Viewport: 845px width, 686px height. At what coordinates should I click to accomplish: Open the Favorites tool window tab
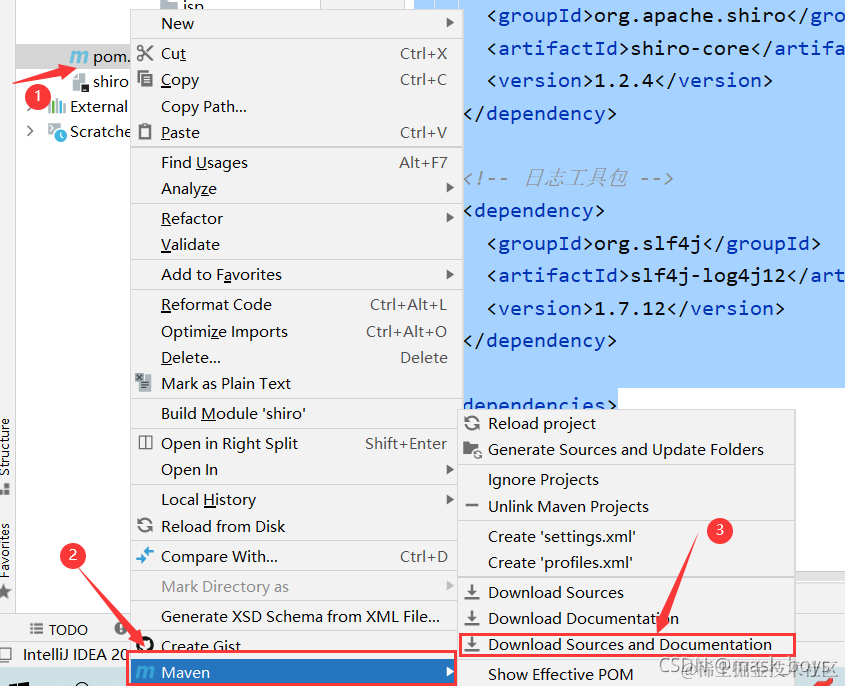point(5,550)
